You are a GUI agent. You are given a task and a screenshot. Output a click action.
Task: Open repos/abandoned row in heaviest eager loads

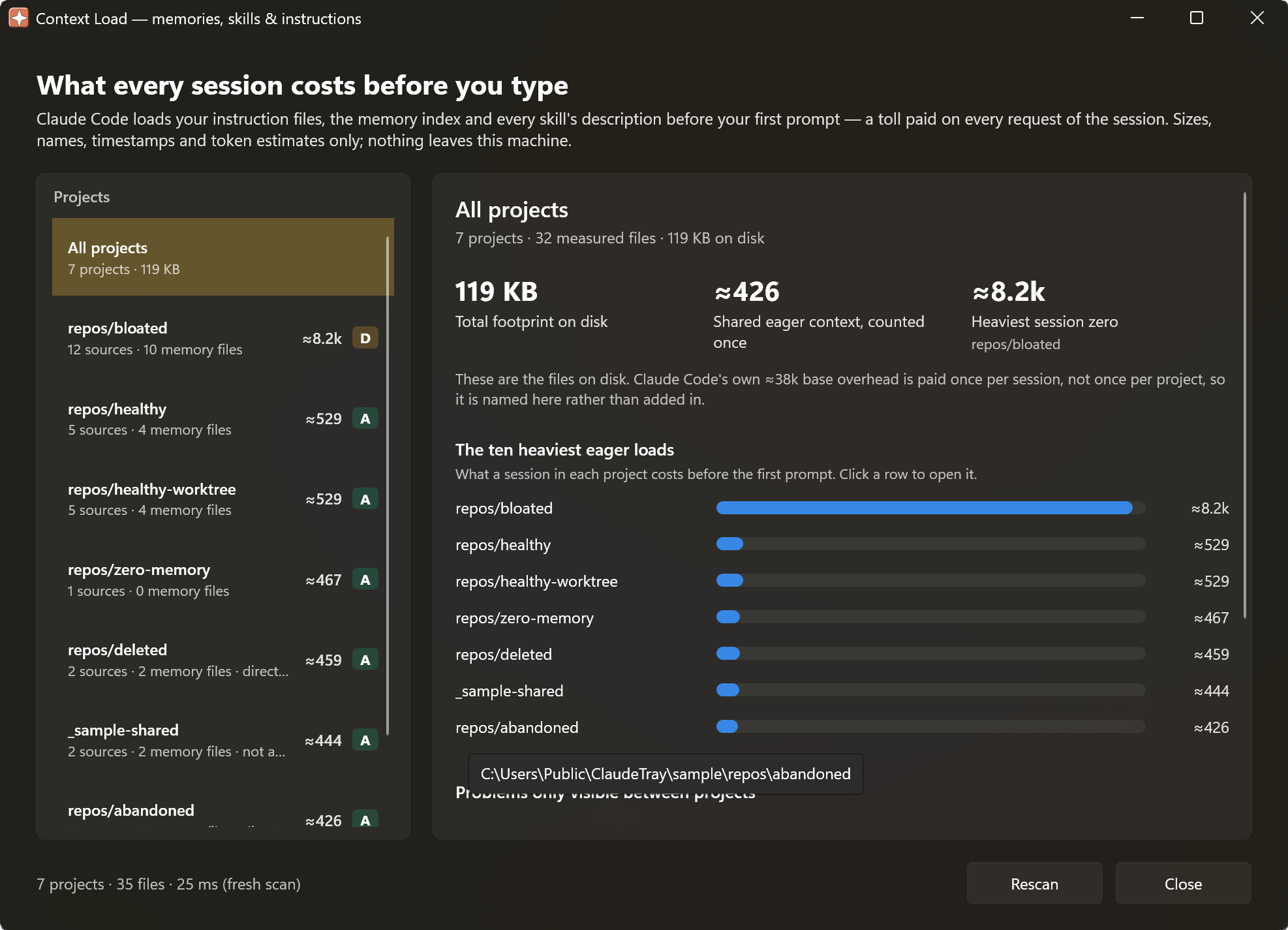[x=842, y=728]
